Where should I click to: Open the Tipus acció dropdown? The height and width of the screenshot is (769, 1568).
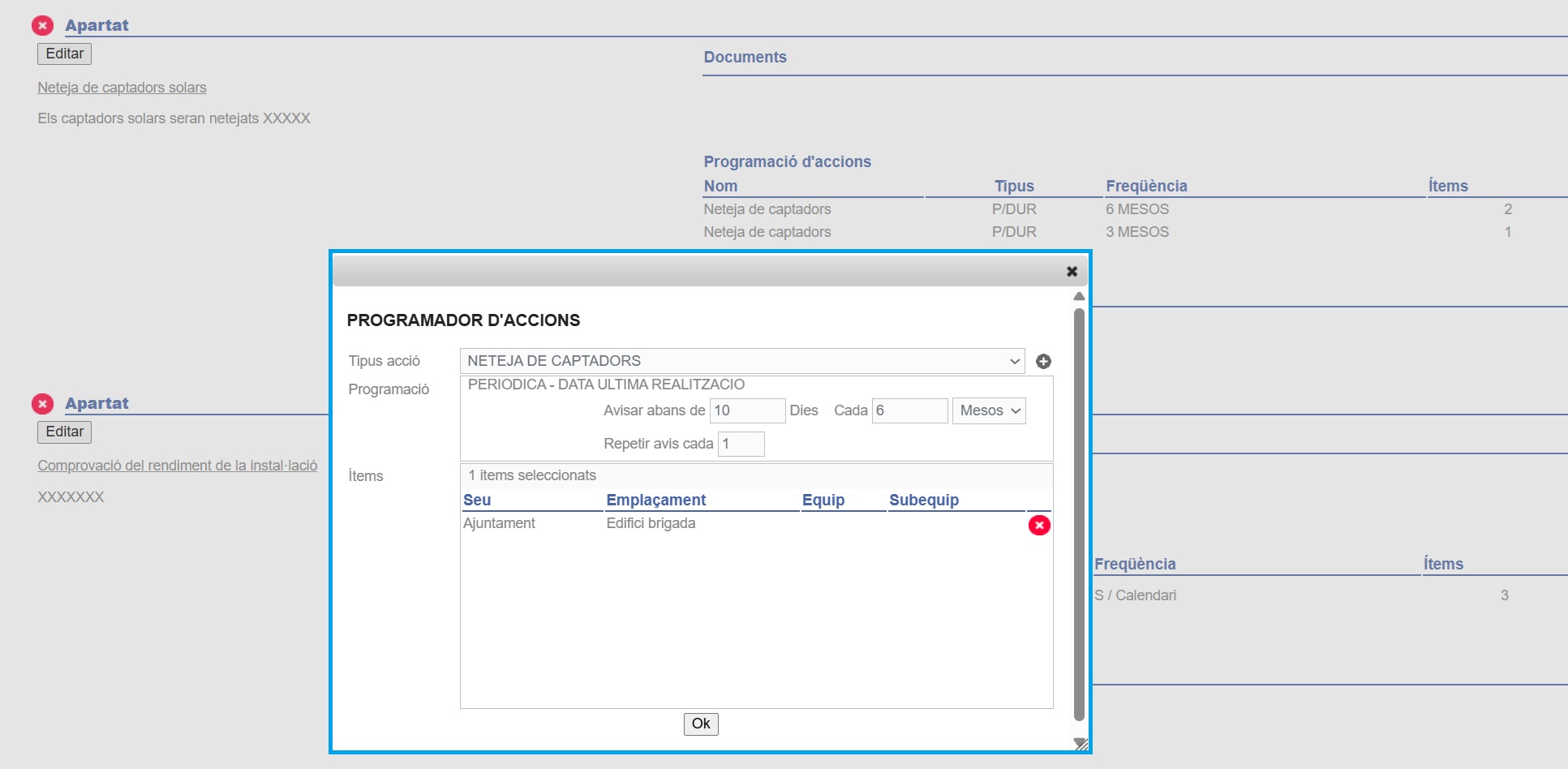coord(742,361)
